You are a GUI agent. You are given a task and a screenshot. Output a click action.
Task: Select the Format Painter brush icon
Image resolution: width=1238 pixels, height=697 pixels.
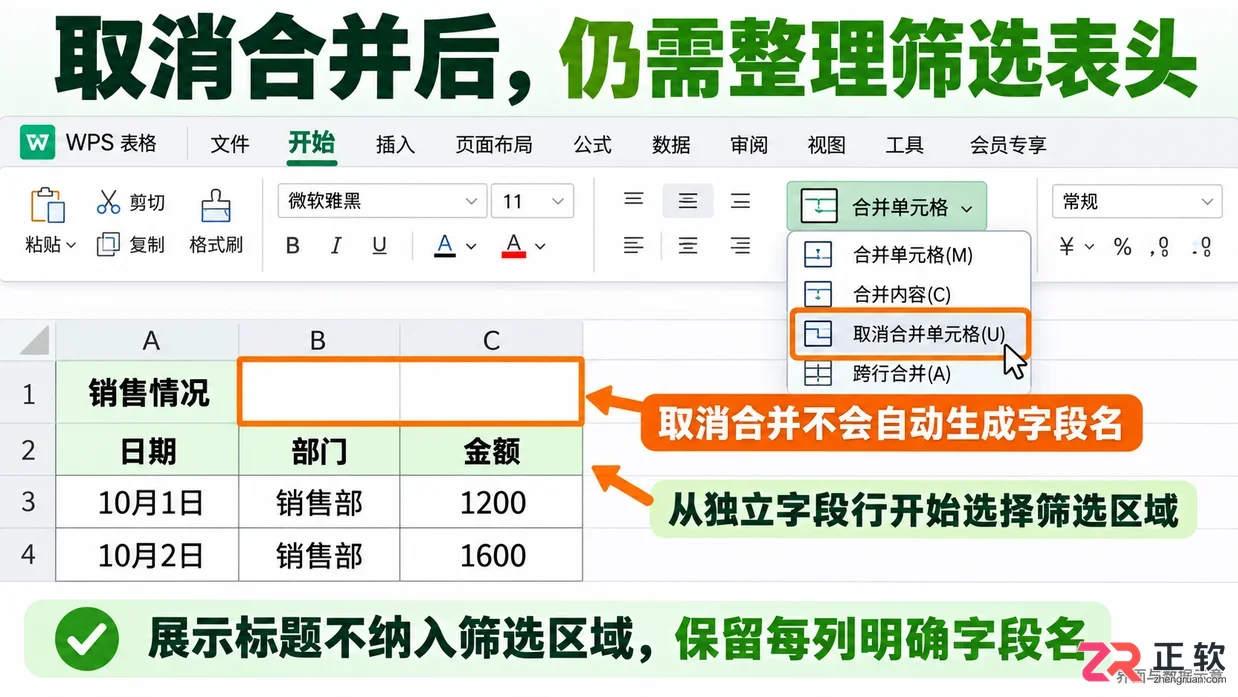[x=216, y=205]
